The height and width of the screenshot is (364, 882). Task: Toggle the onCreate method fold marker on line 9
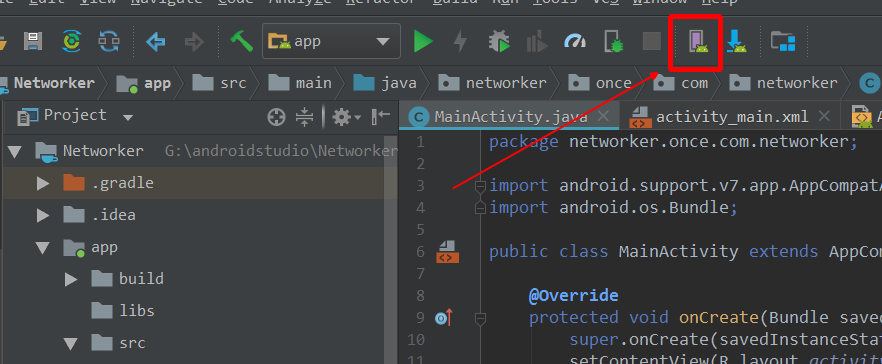click(480, 318)
